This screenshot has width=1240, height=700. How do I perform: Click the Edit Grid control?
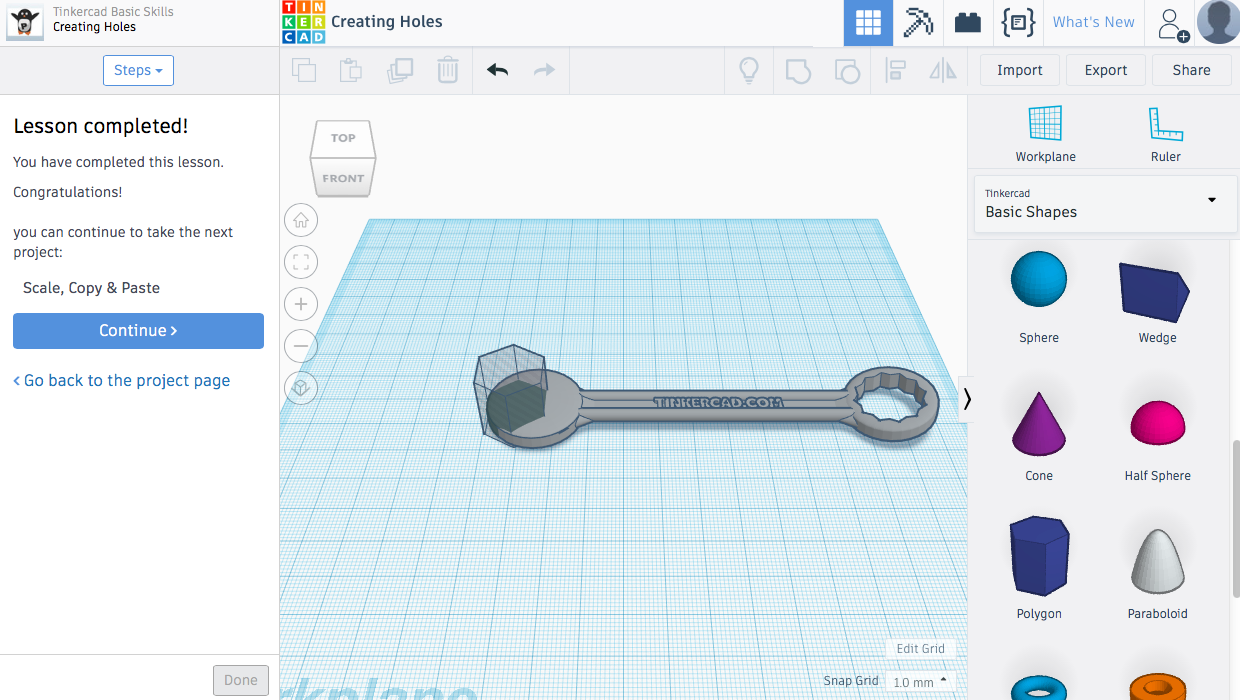(x=919, y=648)
